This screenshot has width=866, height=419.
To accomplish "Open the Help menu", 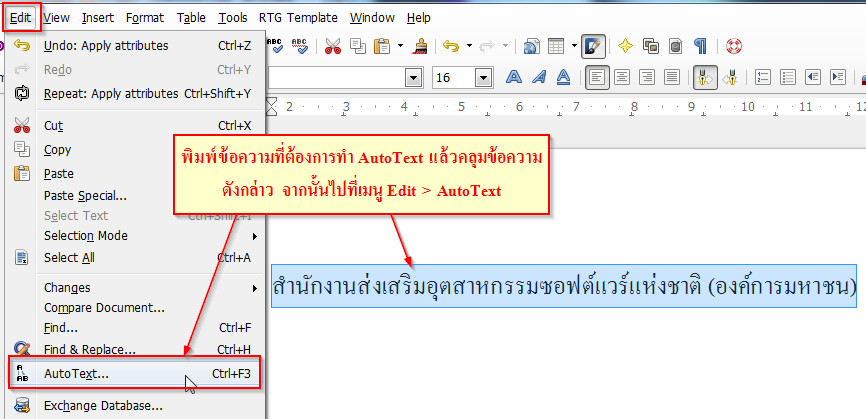I will [418, 18].
